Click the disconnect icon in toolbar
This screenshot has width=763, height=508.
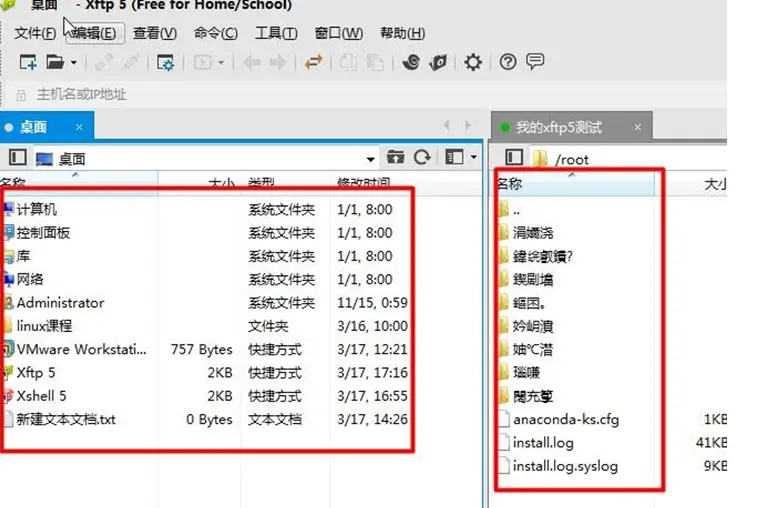pyautogui.click(x=130, y=62)
